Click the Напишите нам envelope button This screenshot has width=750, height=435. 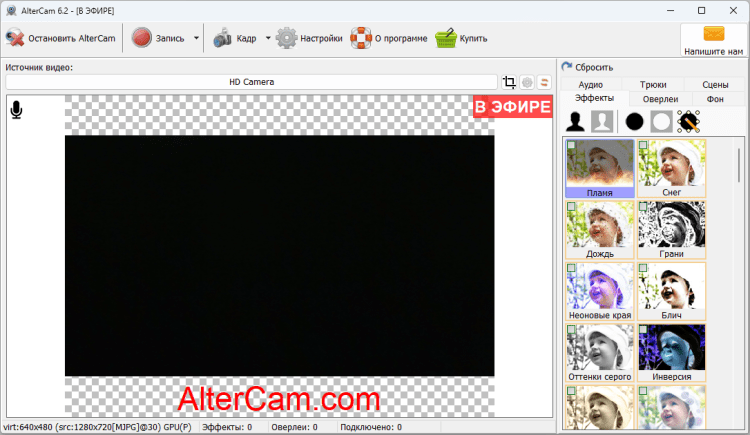point(713,40)
